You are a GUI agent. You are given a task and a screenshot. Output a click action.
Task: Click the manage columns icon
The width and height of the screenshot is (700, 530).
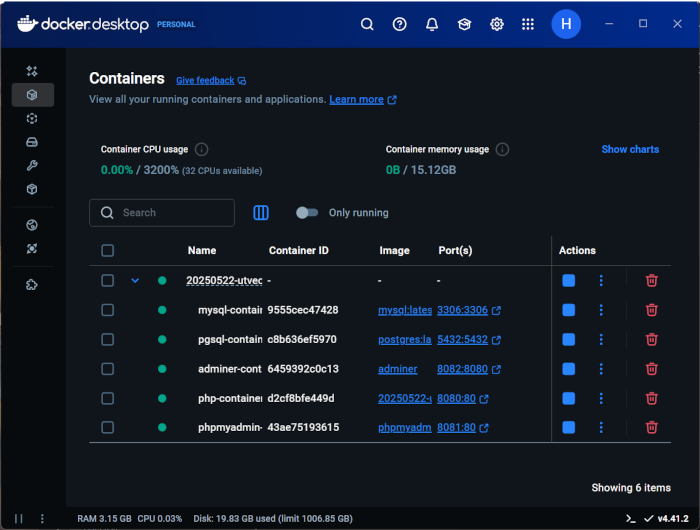pyautogui.click(x=261, y=212)
